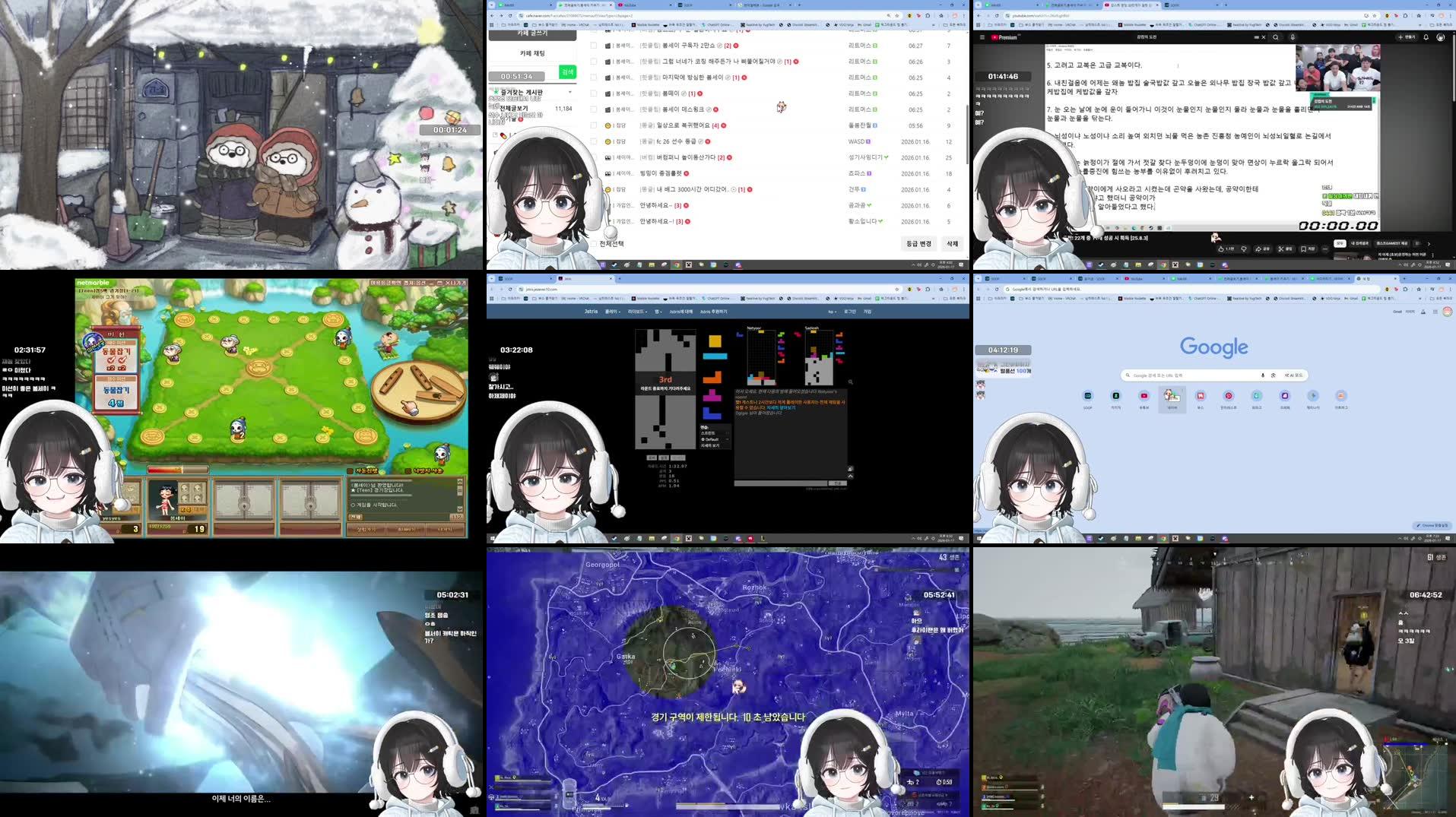Open Google Lens image search icon

(1274, 375)
